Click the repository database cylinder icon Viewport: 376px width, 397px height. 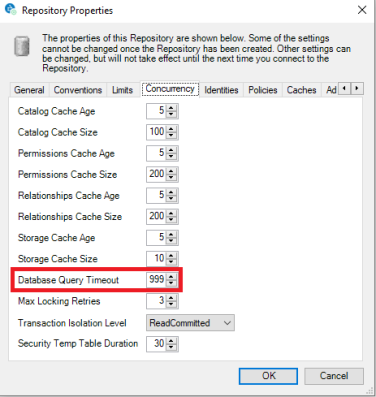coord(22,46)
